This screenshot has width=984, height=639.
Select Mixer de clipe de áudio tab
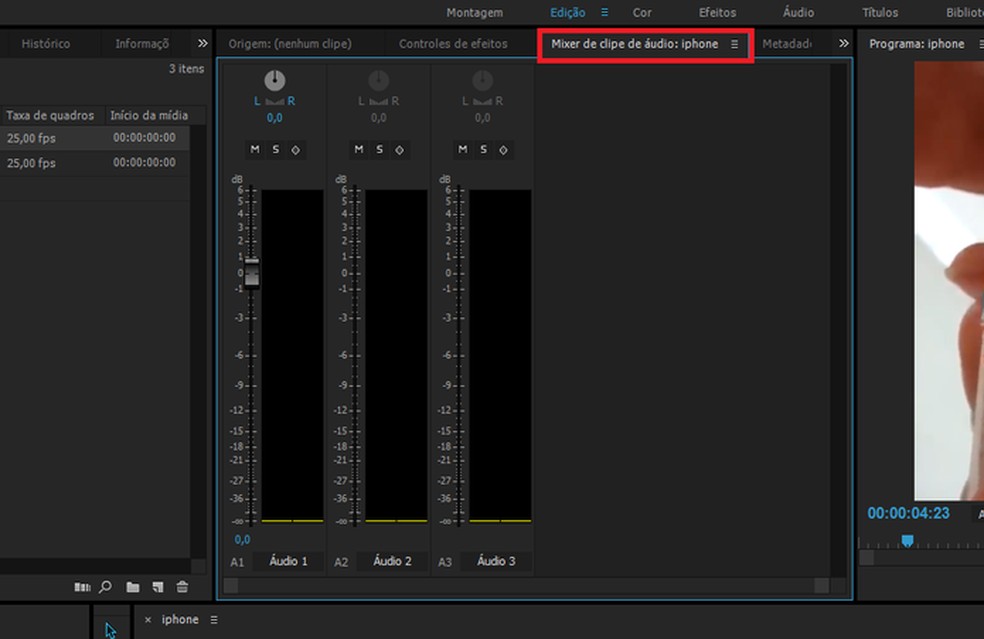point(634,44)
